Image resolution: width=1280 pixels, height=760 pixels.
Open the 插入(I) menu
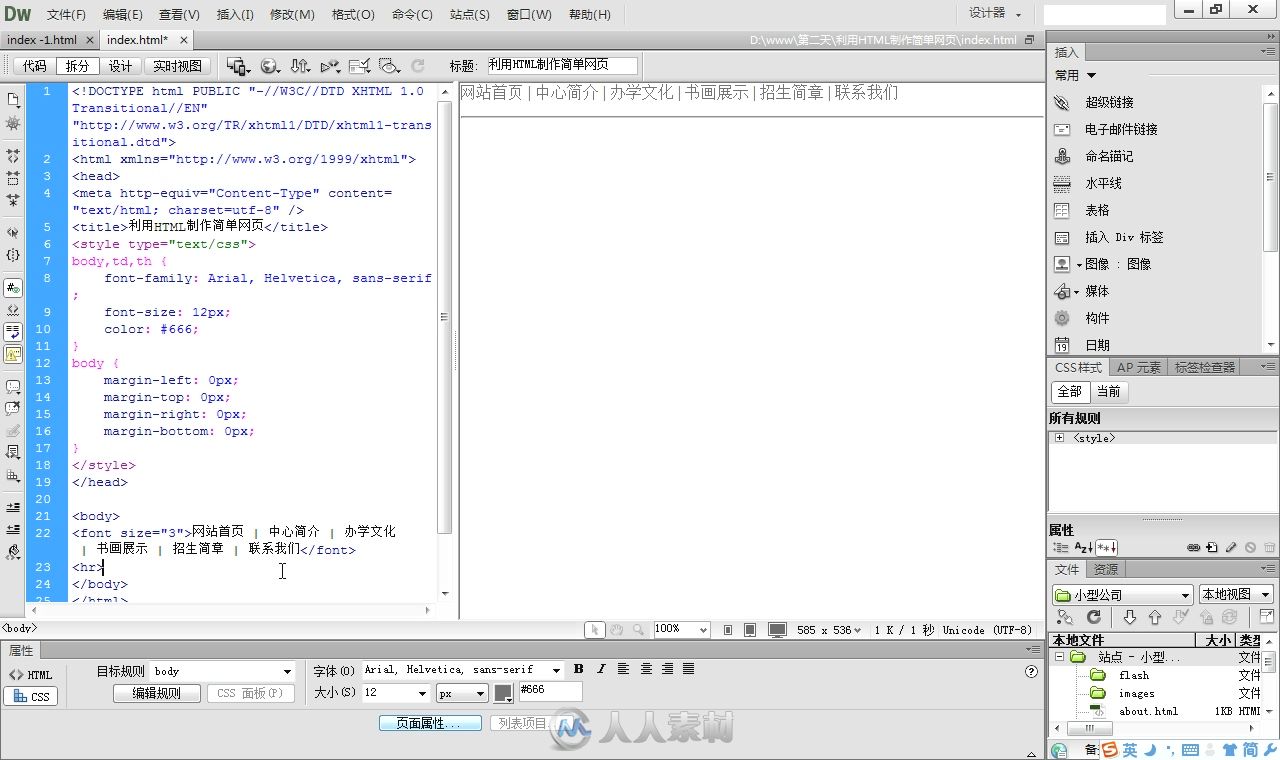click(x=235, y=15)
